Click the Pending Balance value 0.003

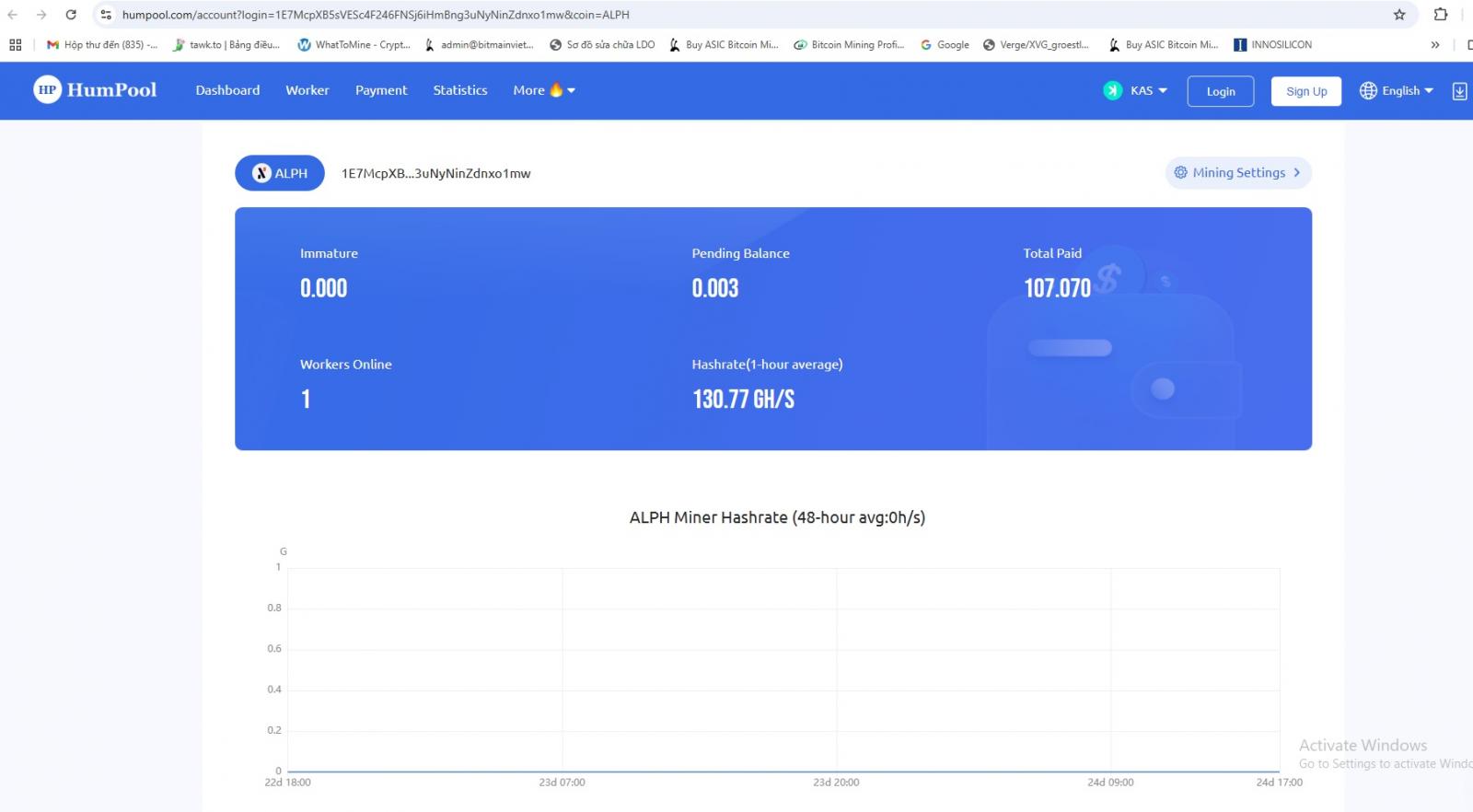pyautogui.click(x=715, y=288)
